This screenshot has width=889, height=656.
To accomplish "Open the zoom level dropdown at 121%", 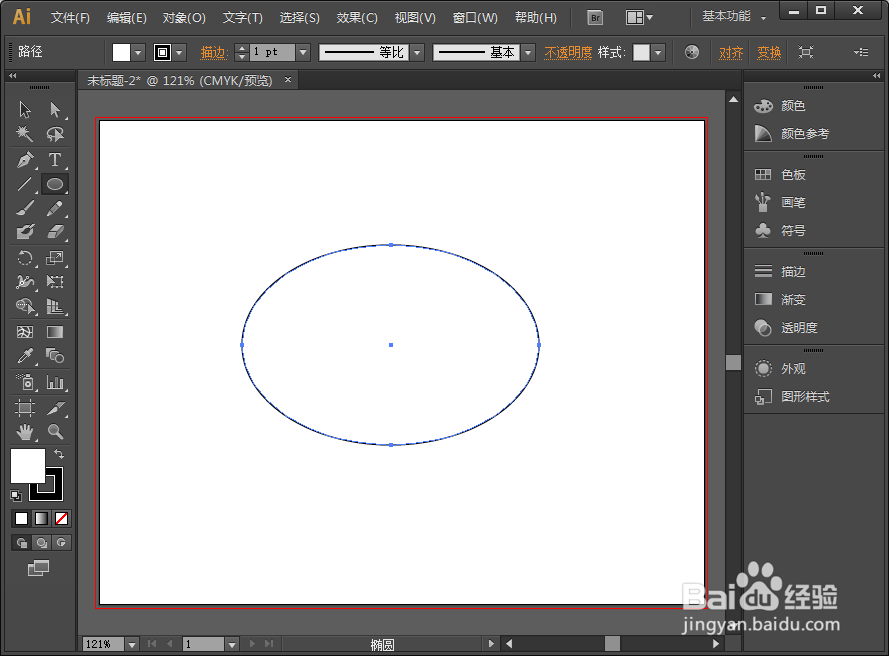I will click(132, 644).
